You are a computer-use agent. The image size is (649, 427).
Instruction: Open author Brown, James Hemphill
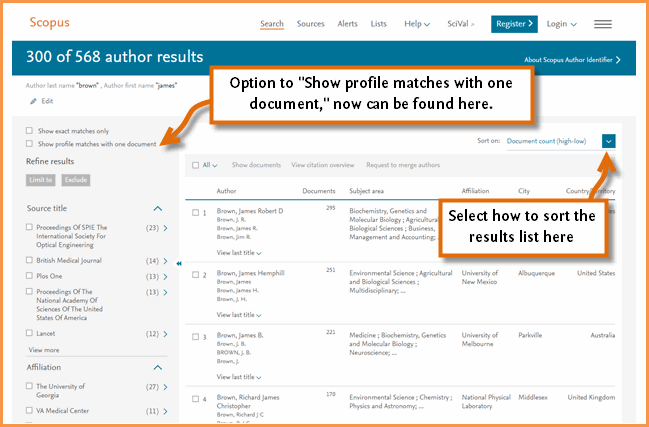[250, 273]
